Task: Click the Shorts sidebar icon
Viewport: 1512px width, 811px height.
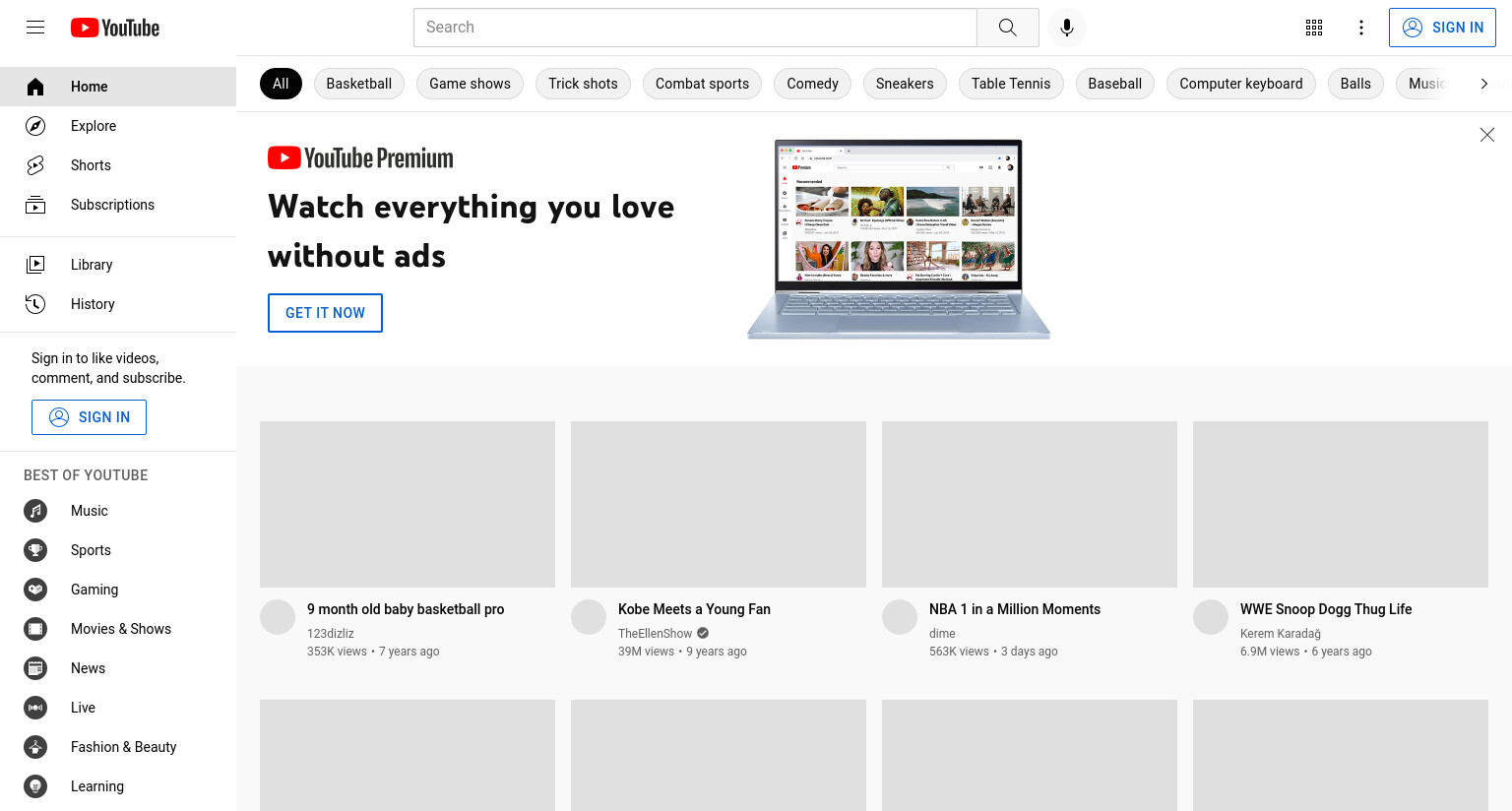Action: tap(35, 165)
